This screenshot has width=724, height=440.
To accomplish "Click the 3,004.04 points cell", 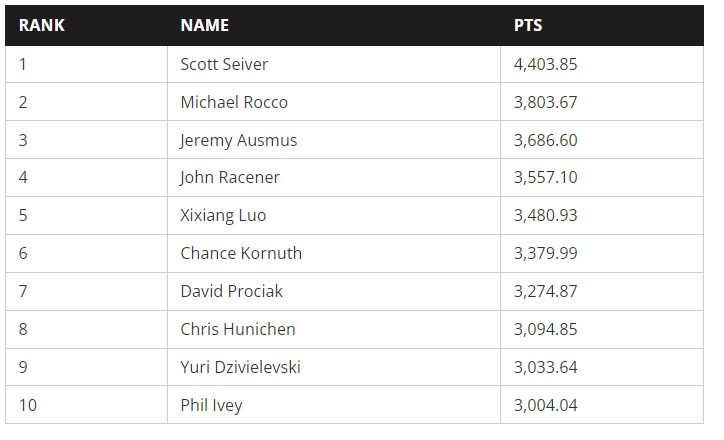I will pyautogui.click(x=545, y=406).
